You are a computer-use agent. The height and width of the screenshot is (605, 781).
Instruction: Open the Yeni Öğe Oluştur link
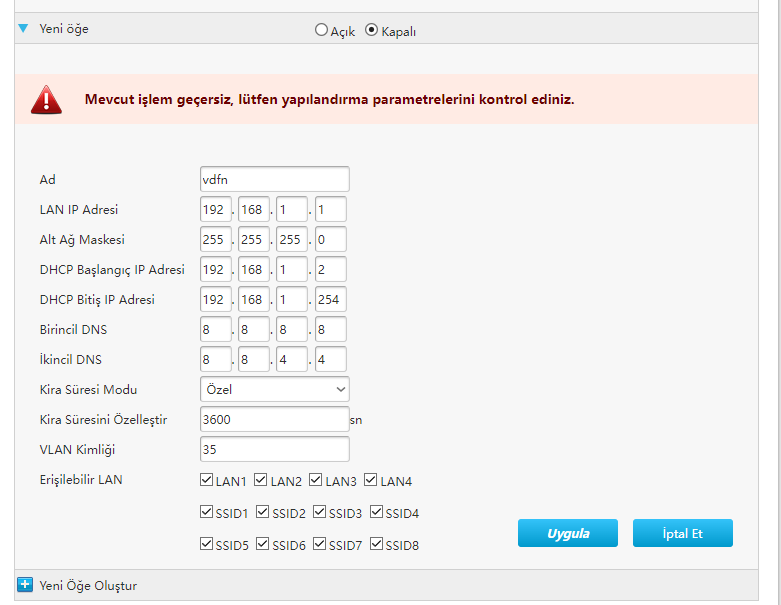tap(88, 585)
